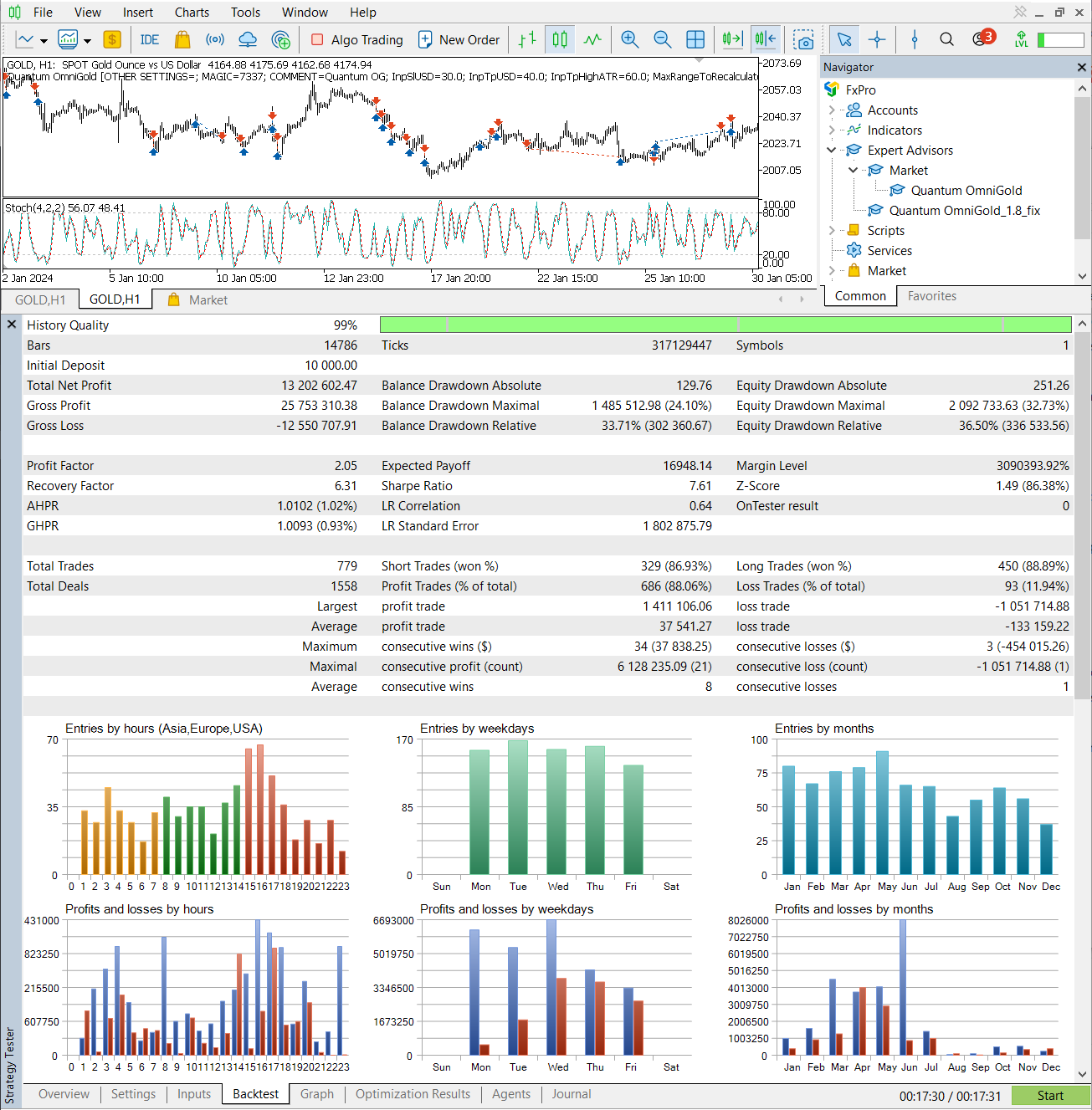
Task: Close the Navigator panel
Action: pos(1081,67)
